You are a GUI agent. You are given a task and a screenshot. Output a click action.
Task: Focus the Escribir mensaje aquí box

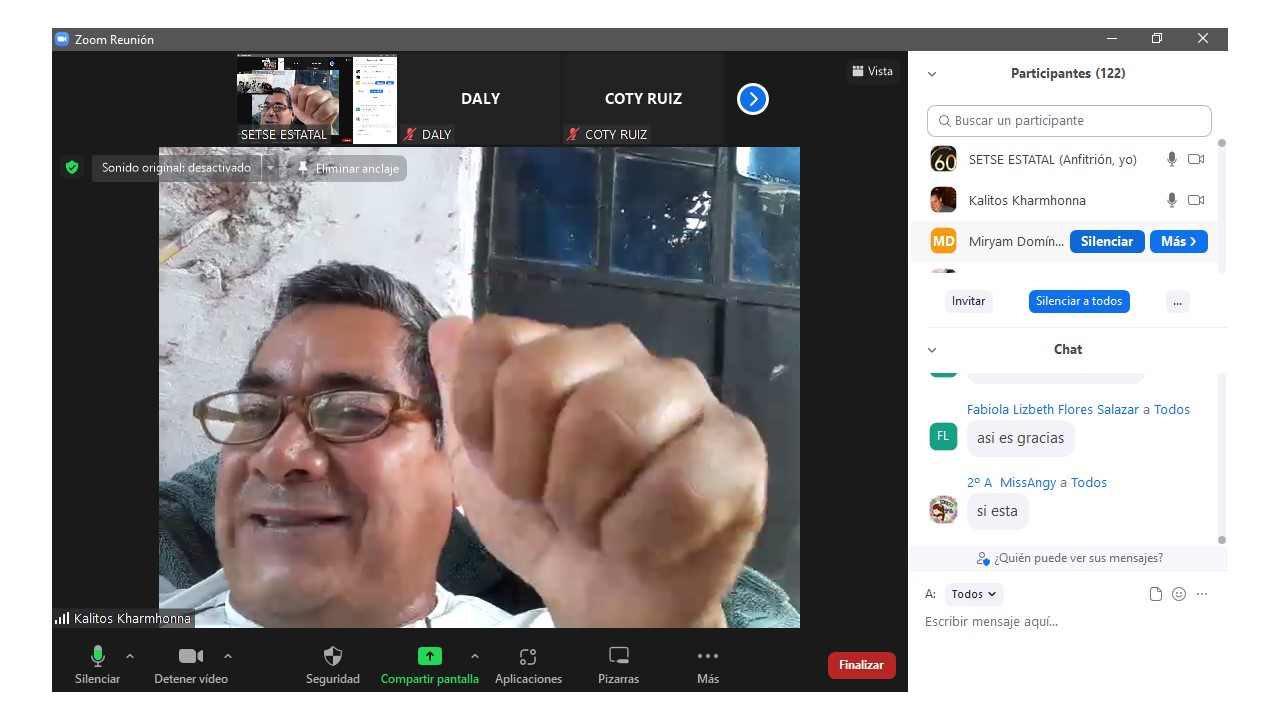click(x=1070, y=622)
